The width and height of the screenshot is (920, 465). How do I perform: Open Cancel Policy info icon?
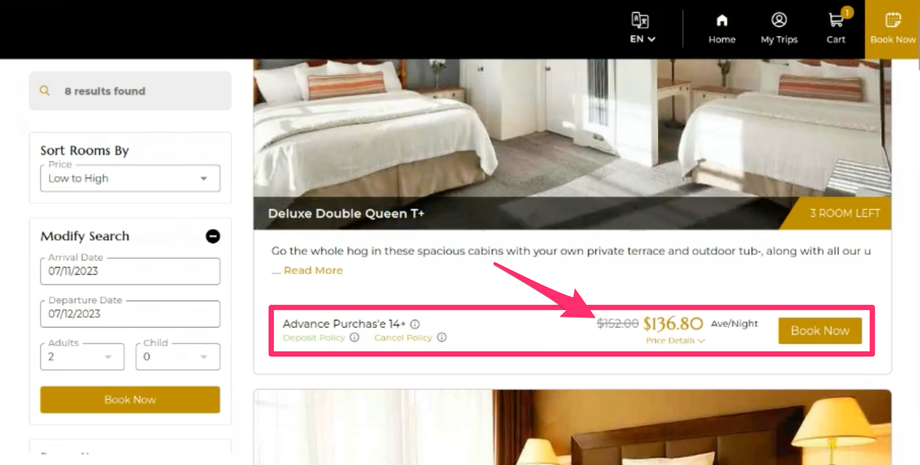coord(442,337)
